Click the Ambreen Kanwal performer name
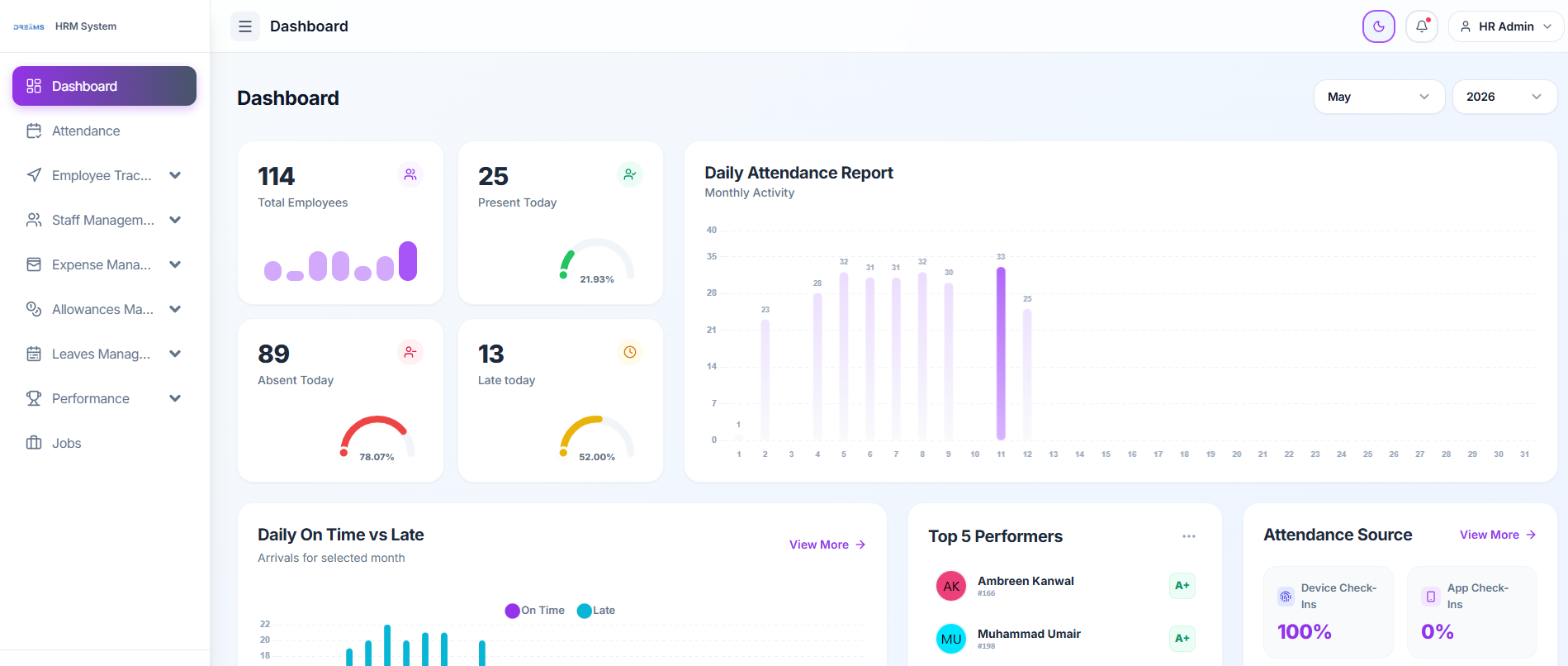This screenshot has height=666, width=1568. tap(1026, 581)
